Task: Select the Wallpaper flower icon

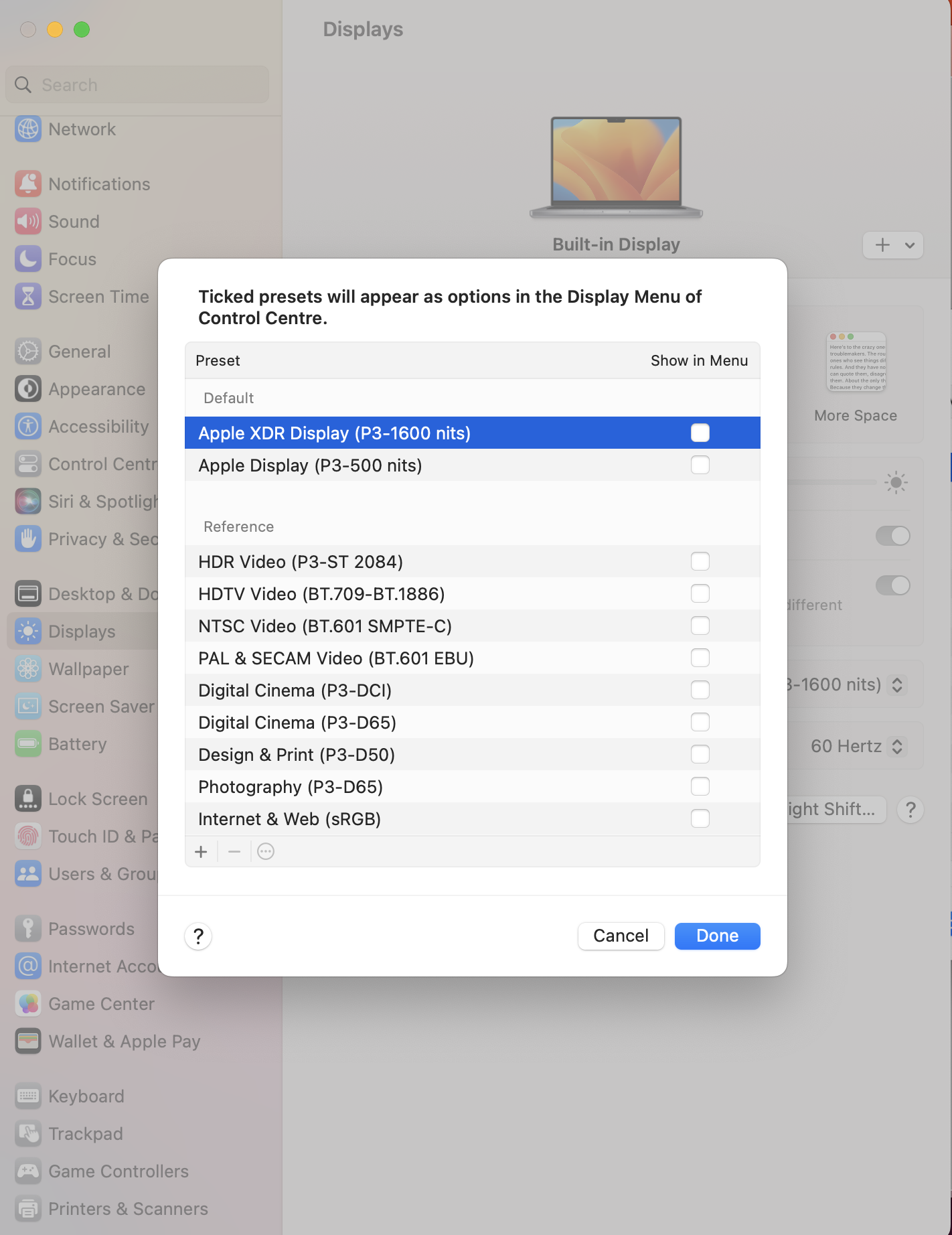Action: (x=28, y=669)
